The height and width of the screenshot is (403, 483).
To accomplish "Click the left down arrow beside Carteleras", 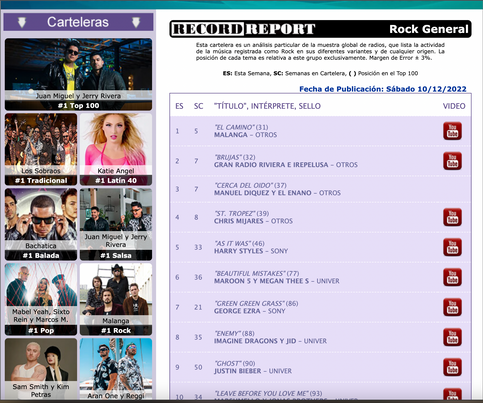I will [x=22, y=22].
